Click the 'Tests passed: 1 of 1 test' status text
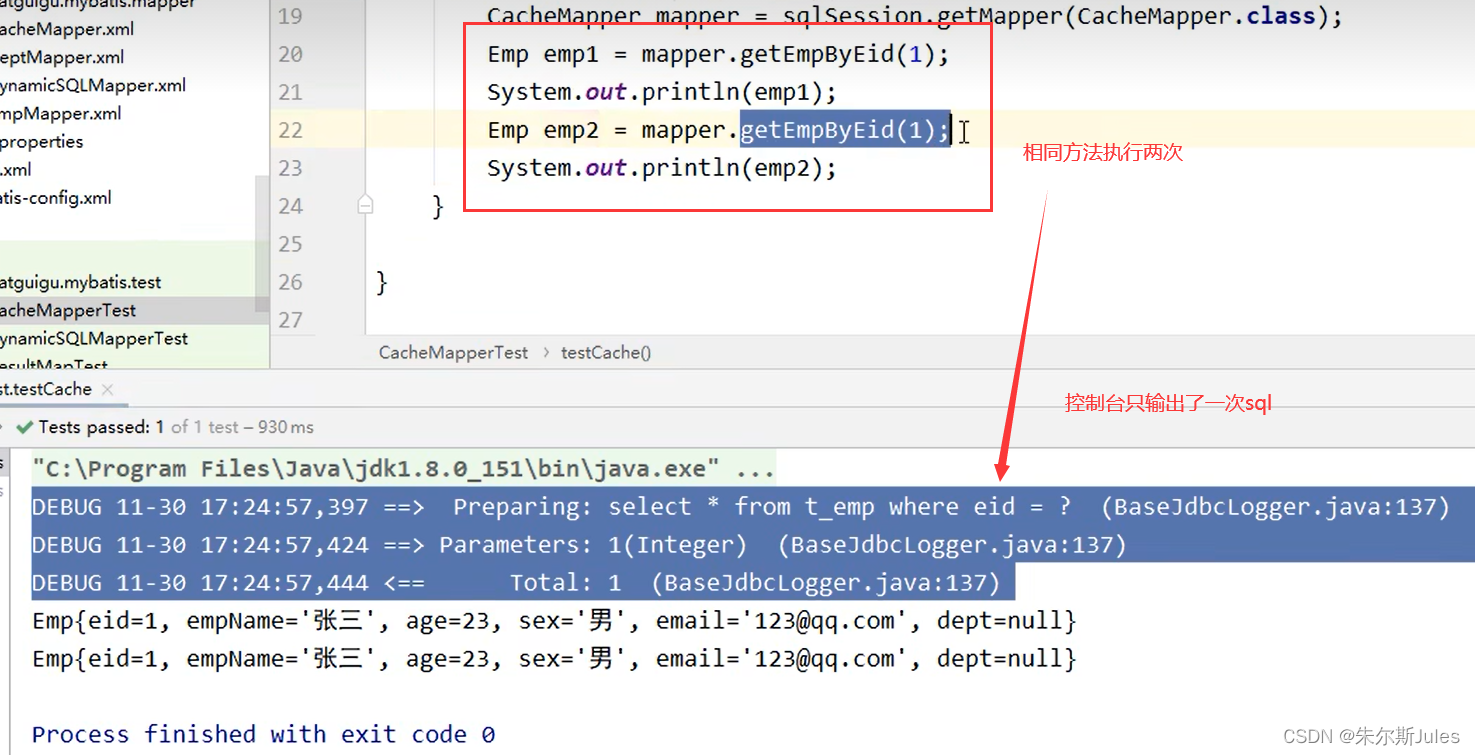The width and height of the screenshot is (1475, 755). 176,427
